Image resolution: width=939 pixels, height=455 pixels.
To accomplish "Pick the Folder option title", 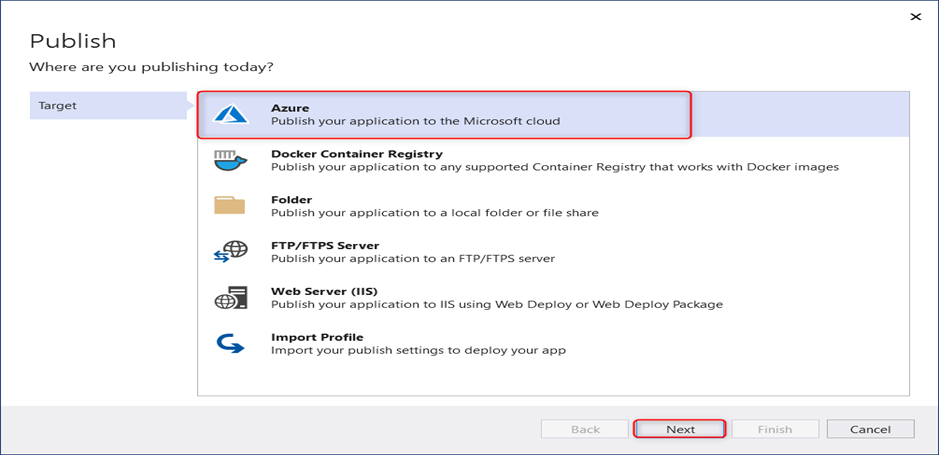I will pyautogui.click(x=291, y=199).
